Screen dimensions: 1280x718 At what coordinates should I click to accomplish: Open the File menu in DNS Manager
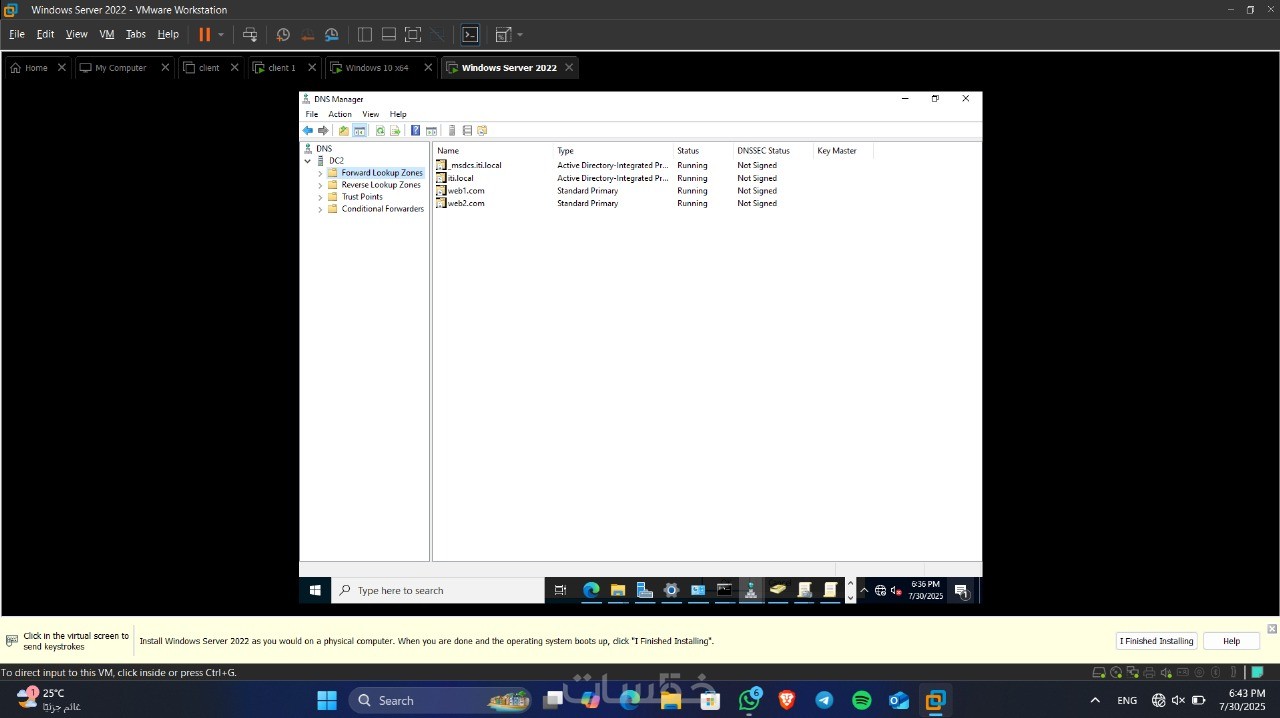[x=312, y=114]
